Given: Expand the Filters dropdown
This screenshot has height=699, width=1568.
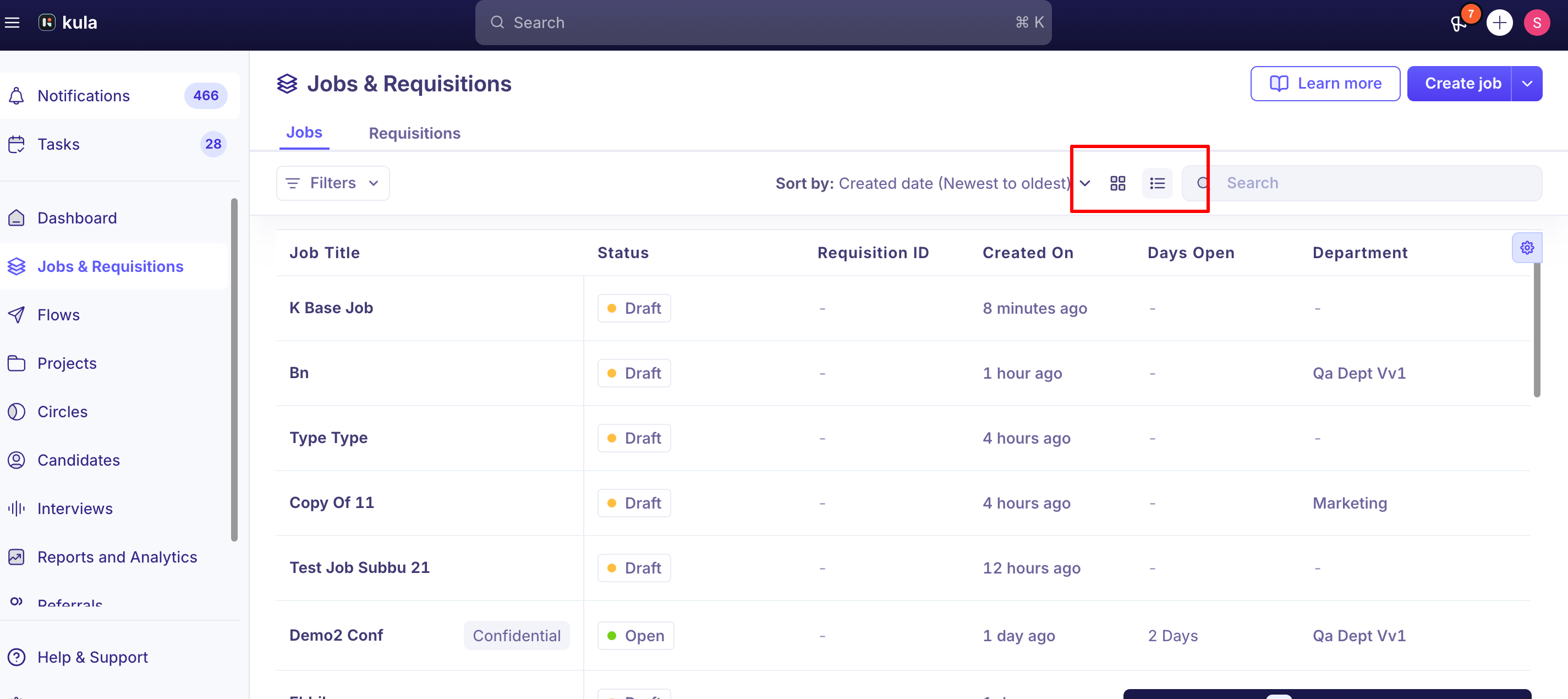Looking at the screenshot, I should (333, 183).
